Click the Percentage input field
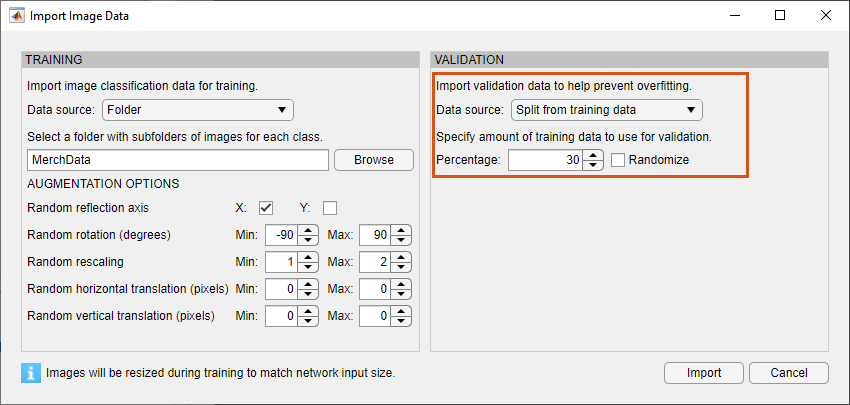 point(546,160)
